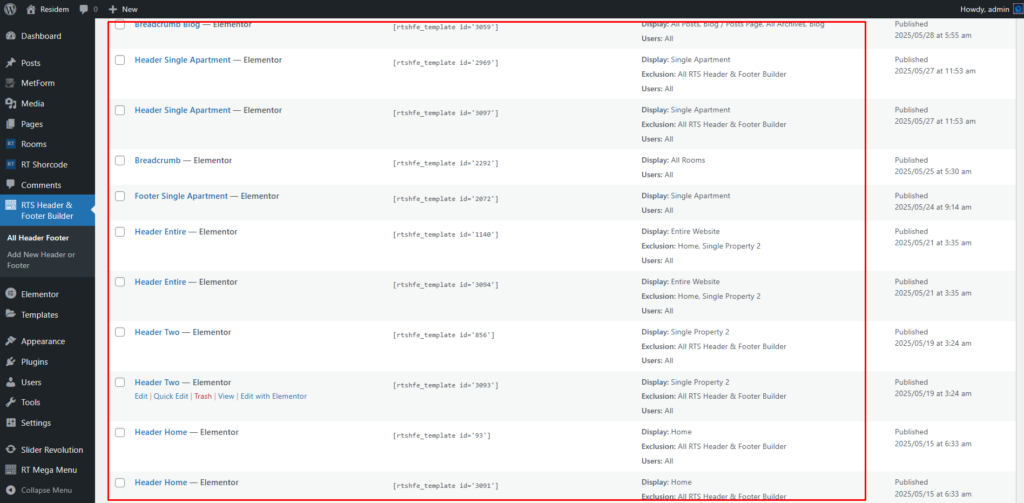Viewport: 1024px width, 503px height.
Task: Check the Header Home id 93 checkbox
Action: click(x=120, y=432)
